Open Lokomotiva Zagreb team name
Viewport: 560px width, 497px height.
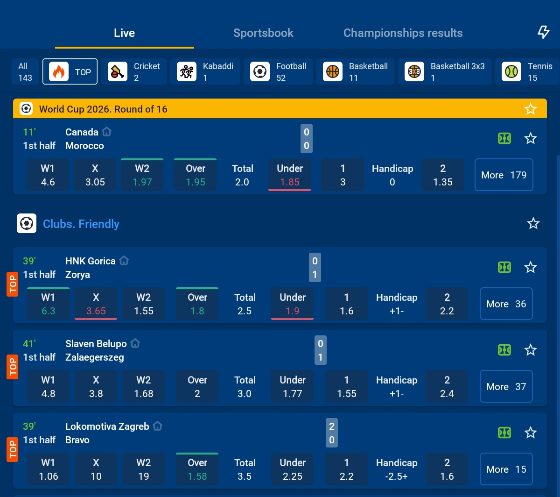click(107, 426)
